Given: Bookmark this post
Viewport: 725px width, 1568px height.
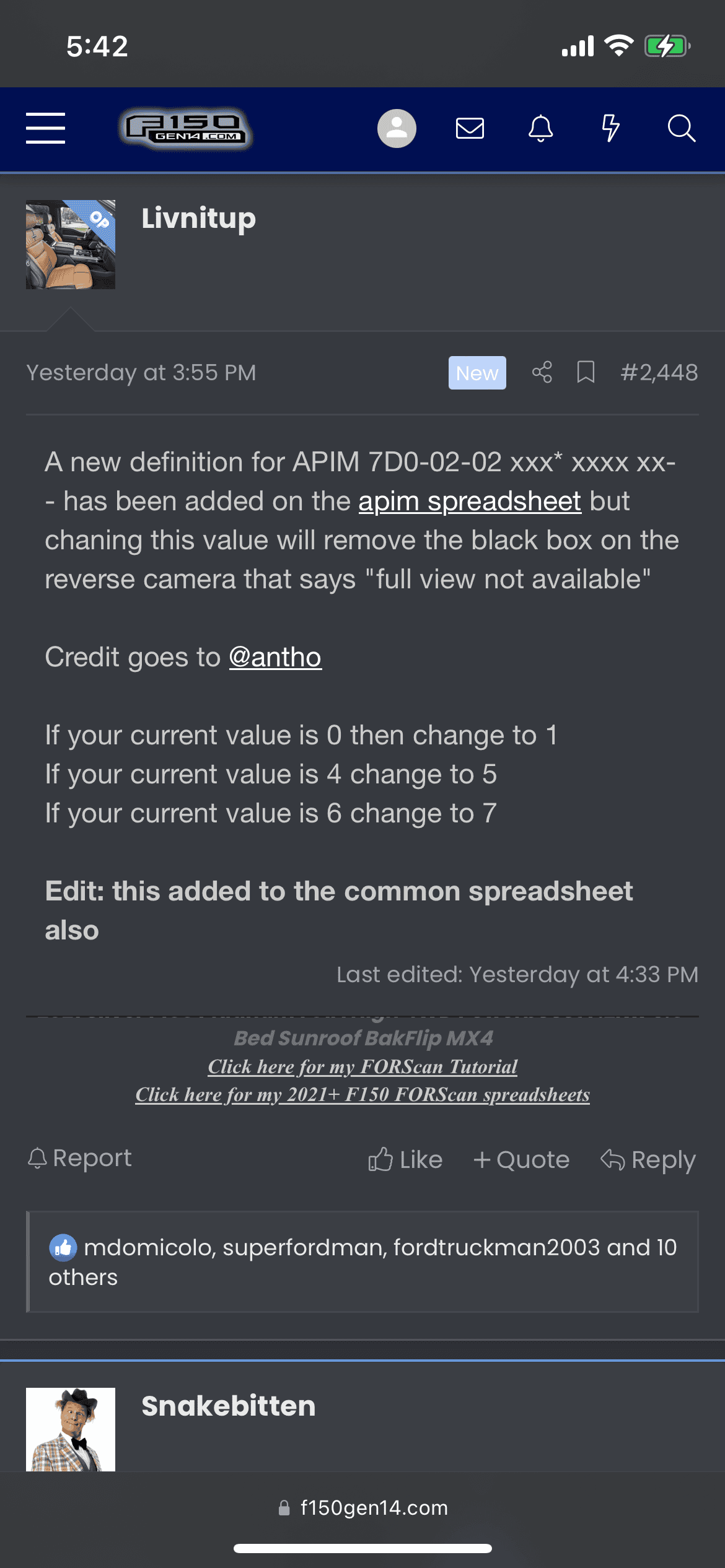Looking at the screenshot, I should [586, 372].
